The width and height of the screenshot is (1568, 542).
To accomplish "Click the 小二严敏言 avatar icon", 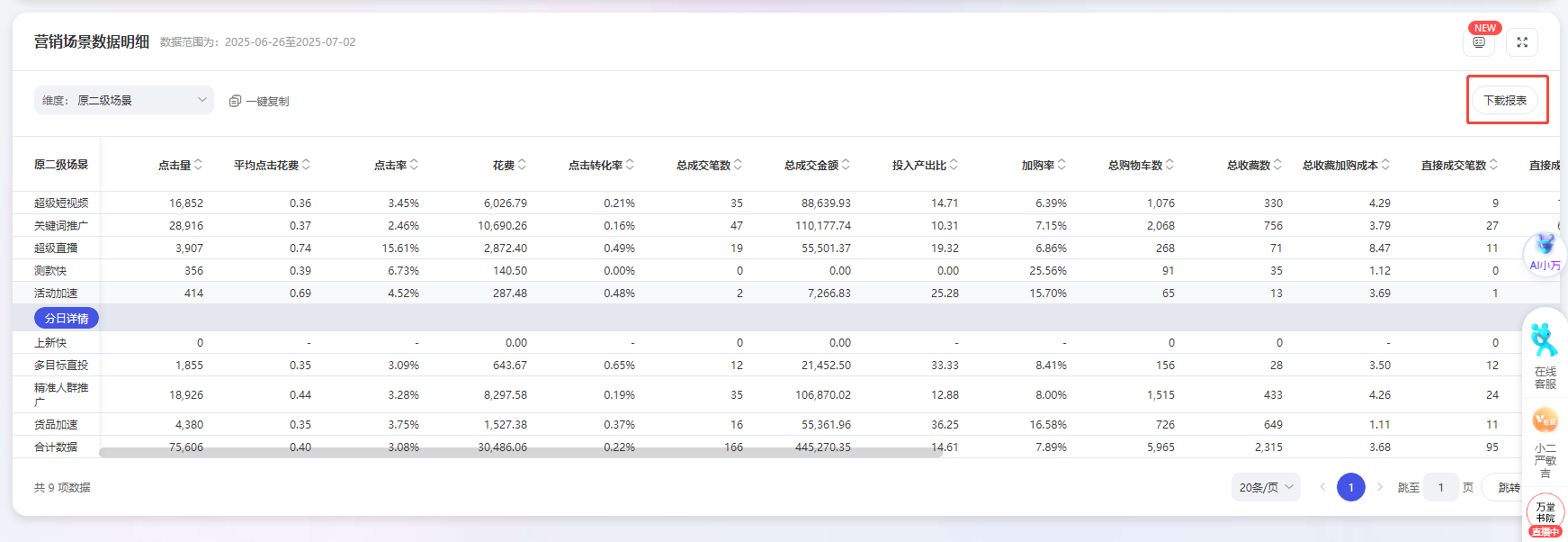I will [x=1545, y=420].
